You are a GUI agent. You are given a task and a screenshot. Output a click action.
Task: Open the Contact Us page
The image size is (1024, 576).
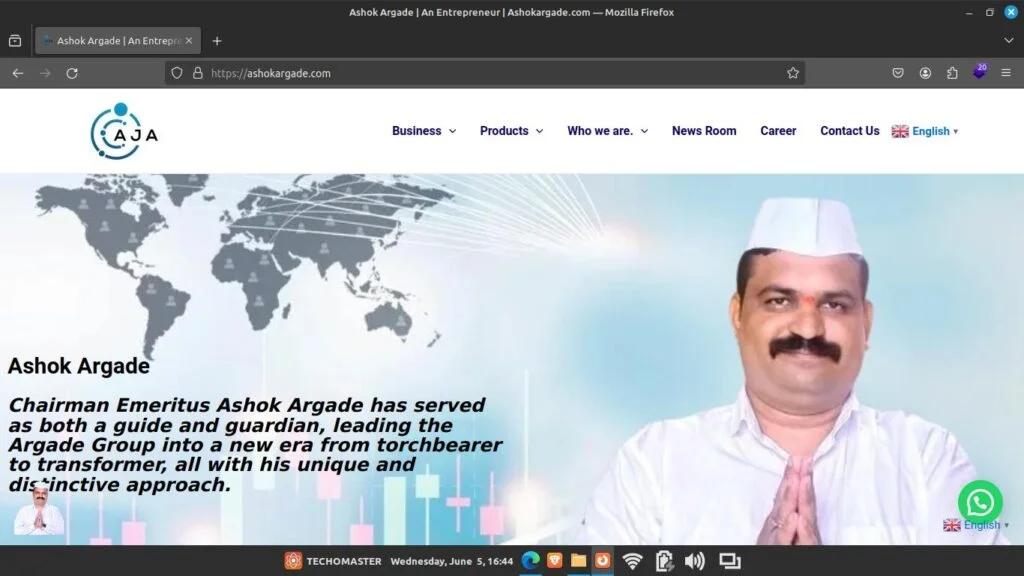point(850,131)
